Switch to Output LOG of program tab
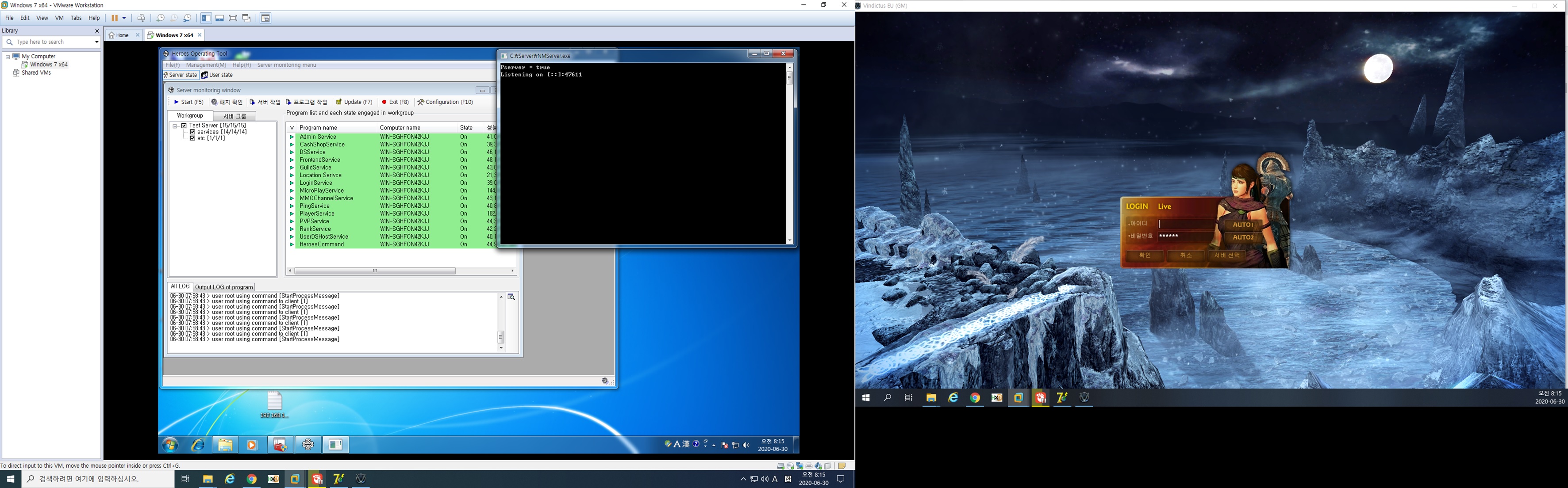Viewport: 1568px width, 488px height. click(x=224, y=287)
